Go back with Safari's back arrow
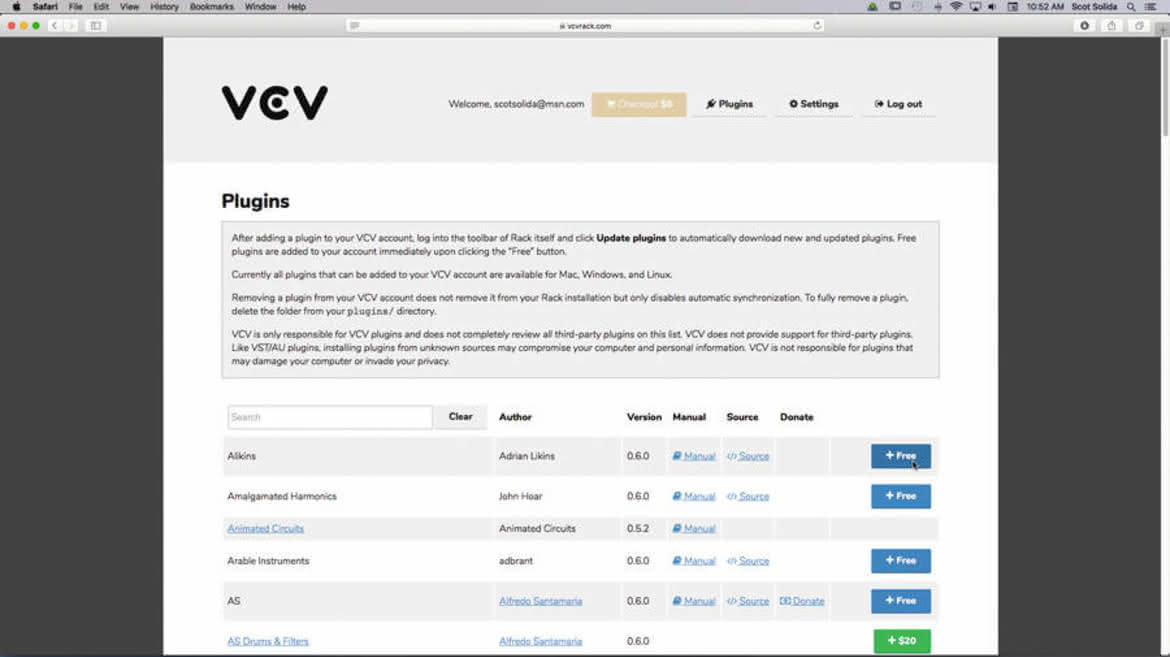Screen dimensions: 1170x657 pyautogui.click(x=54, y=25)
